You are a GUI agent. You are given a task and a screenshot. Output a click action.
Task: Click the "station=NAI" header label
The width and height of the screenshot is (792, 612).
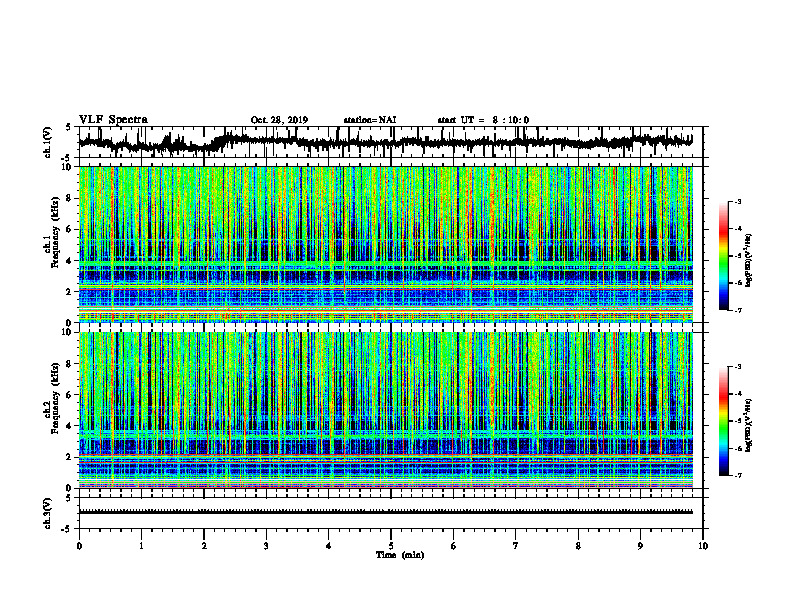(x=370, y=120)
